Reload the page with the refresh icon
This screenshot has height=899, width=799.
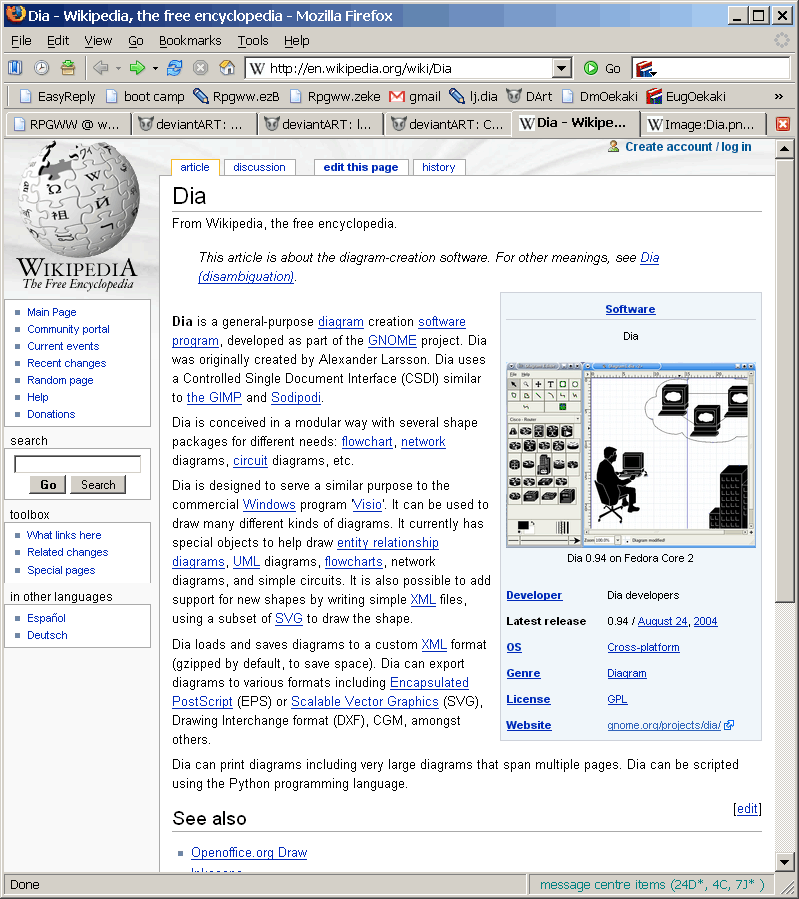point(174,68)
